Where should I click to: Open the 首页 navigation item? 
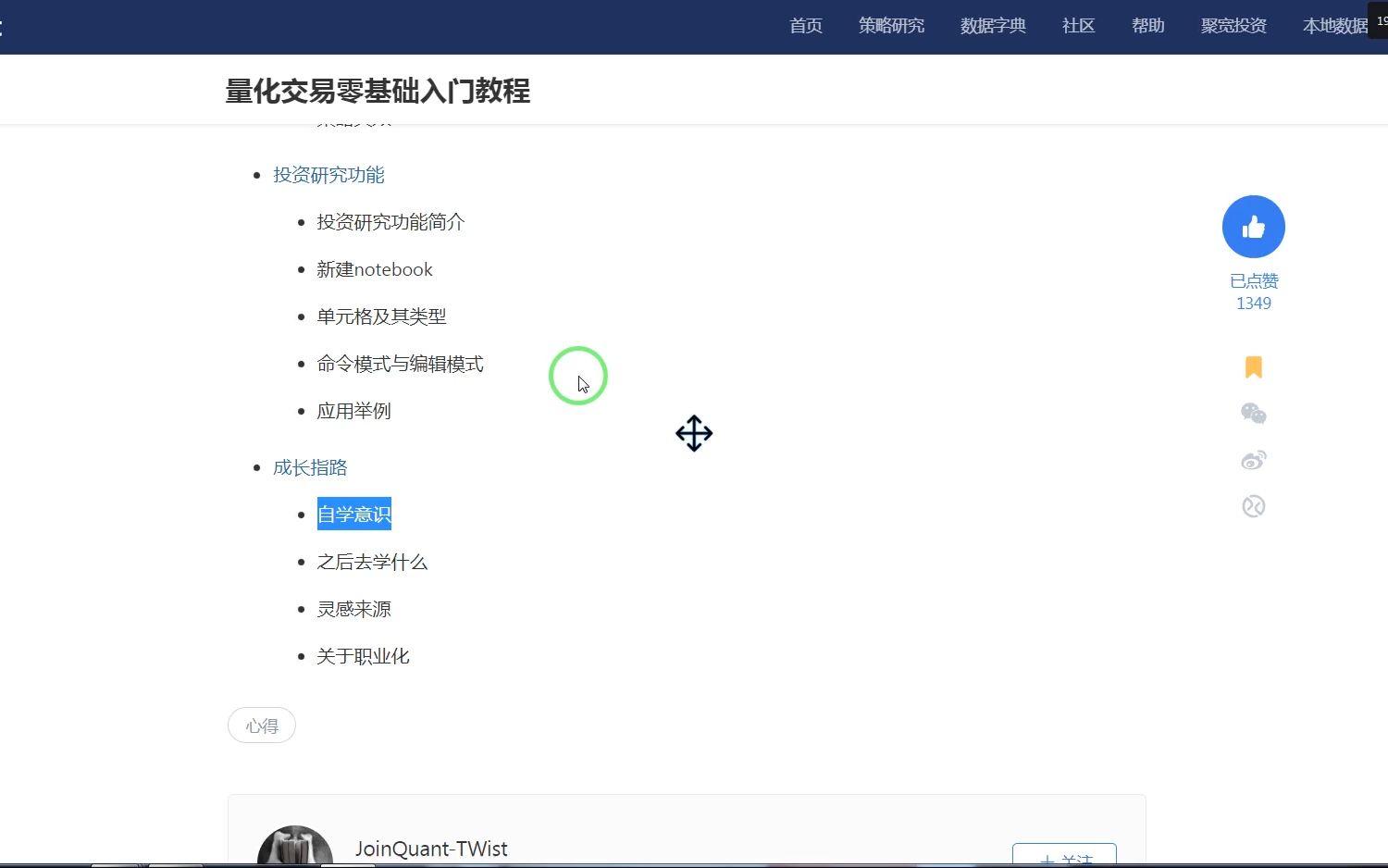(805, 26)
